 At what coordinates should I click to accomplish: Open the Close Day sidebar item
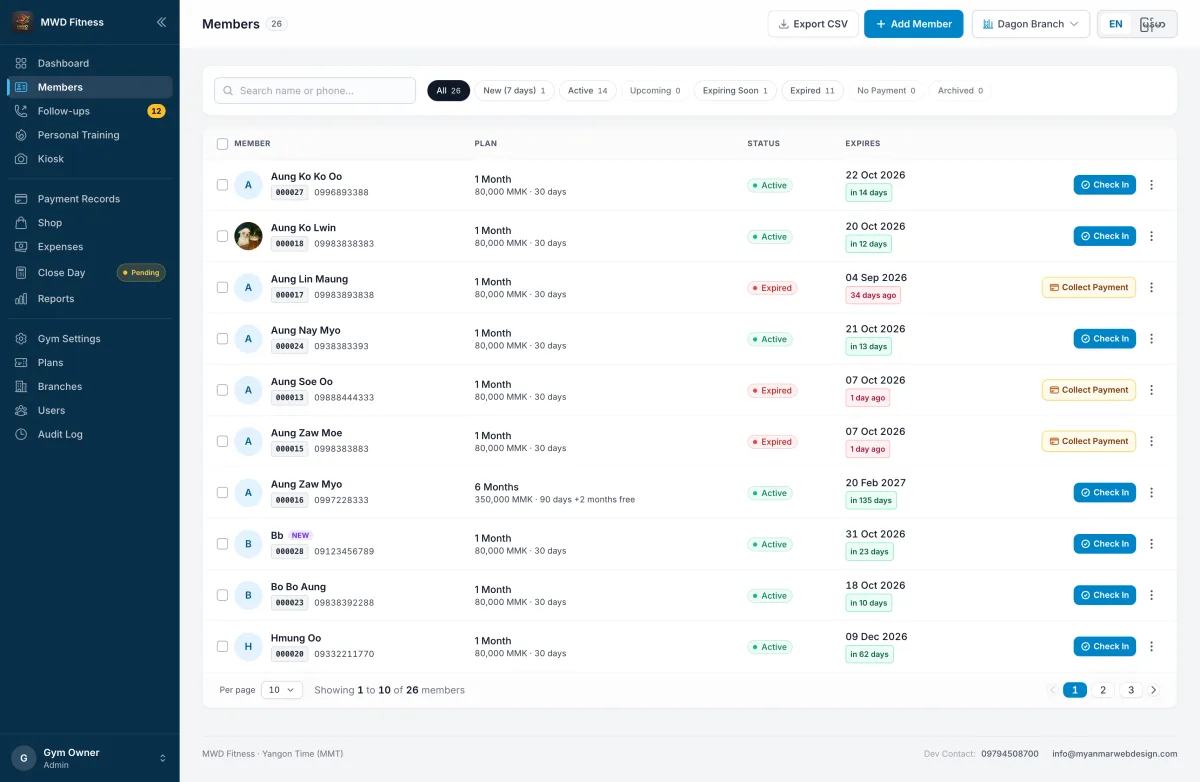90,273
